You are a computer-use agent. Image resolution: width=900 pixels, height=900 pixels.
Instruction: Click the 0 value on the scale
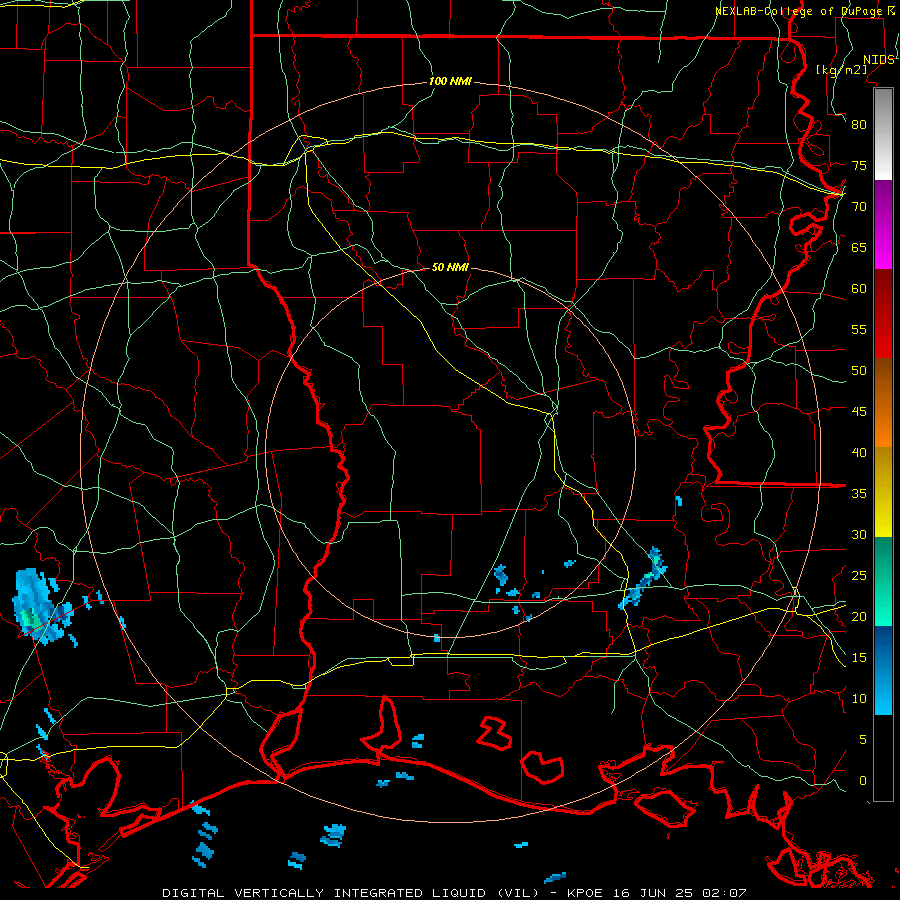(863, 781)
